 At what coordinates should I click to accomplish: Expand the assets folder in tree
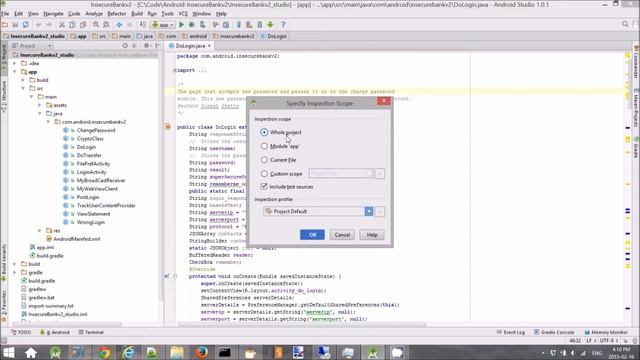click(40, 105)
